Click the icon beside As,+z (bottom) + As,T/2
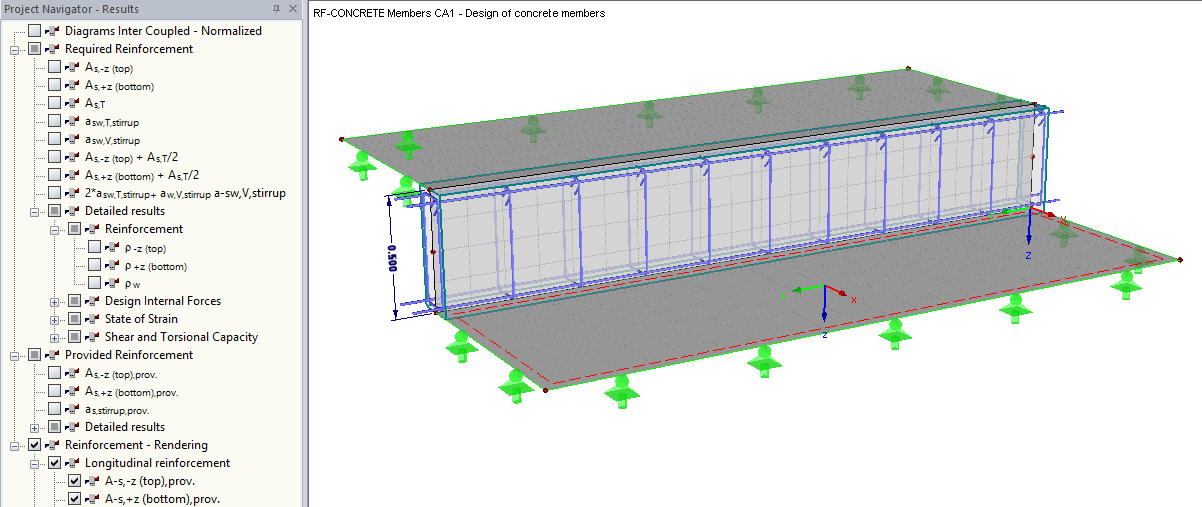The height and width of the screenshot is (507, 1202). tap(73, 175)
